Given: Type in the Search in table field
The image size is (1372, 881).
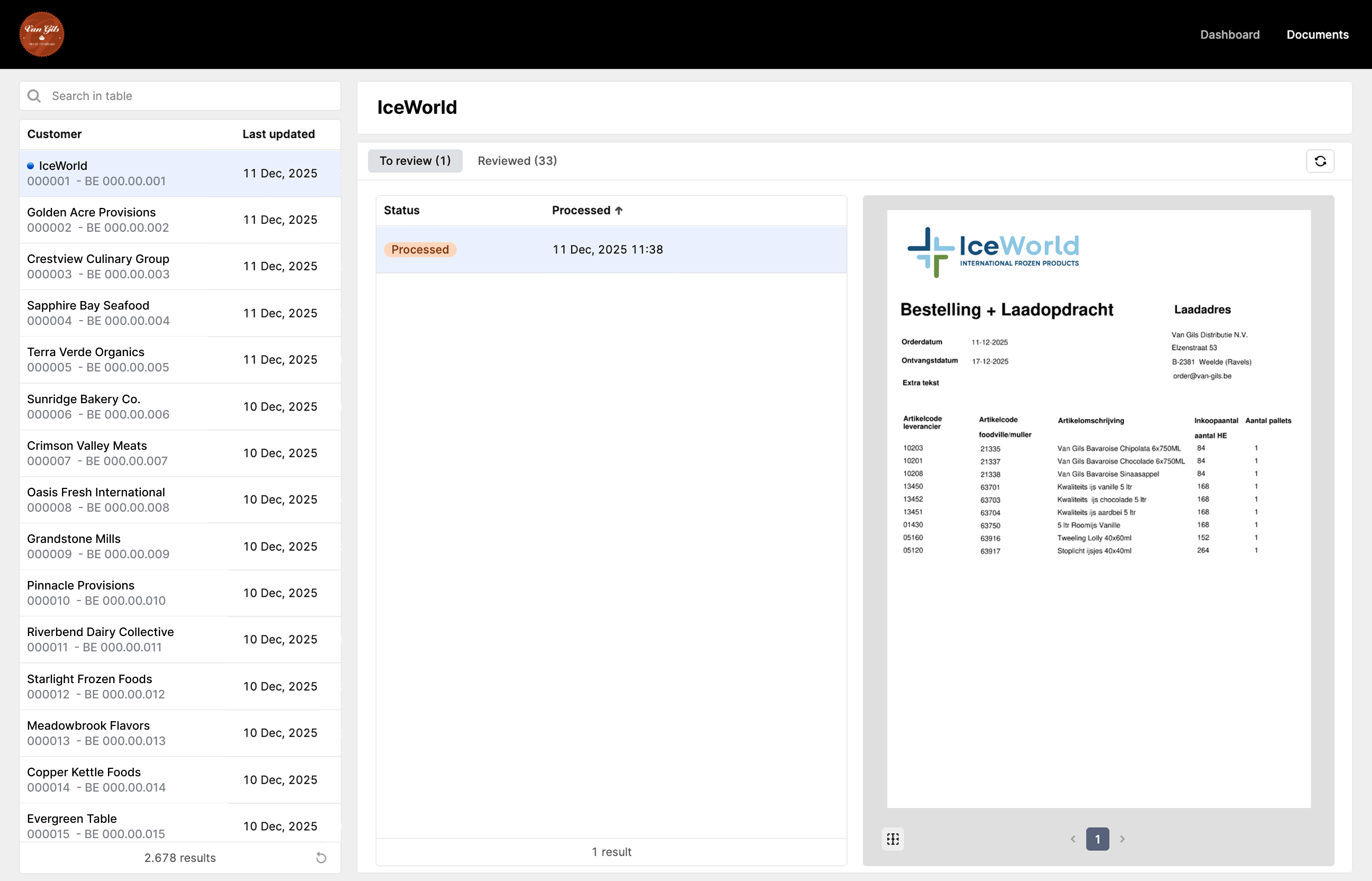Looking at the screenshot, I should click(x=189, y=96).
